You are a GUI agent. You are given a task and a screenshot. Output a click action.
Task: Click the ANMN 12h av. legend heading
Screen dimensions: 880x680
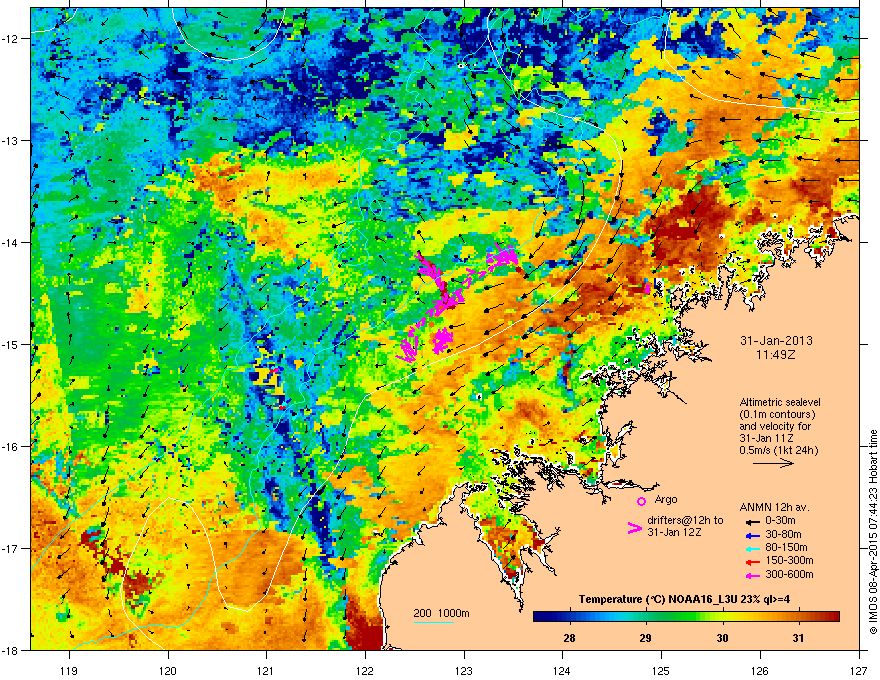774,507
